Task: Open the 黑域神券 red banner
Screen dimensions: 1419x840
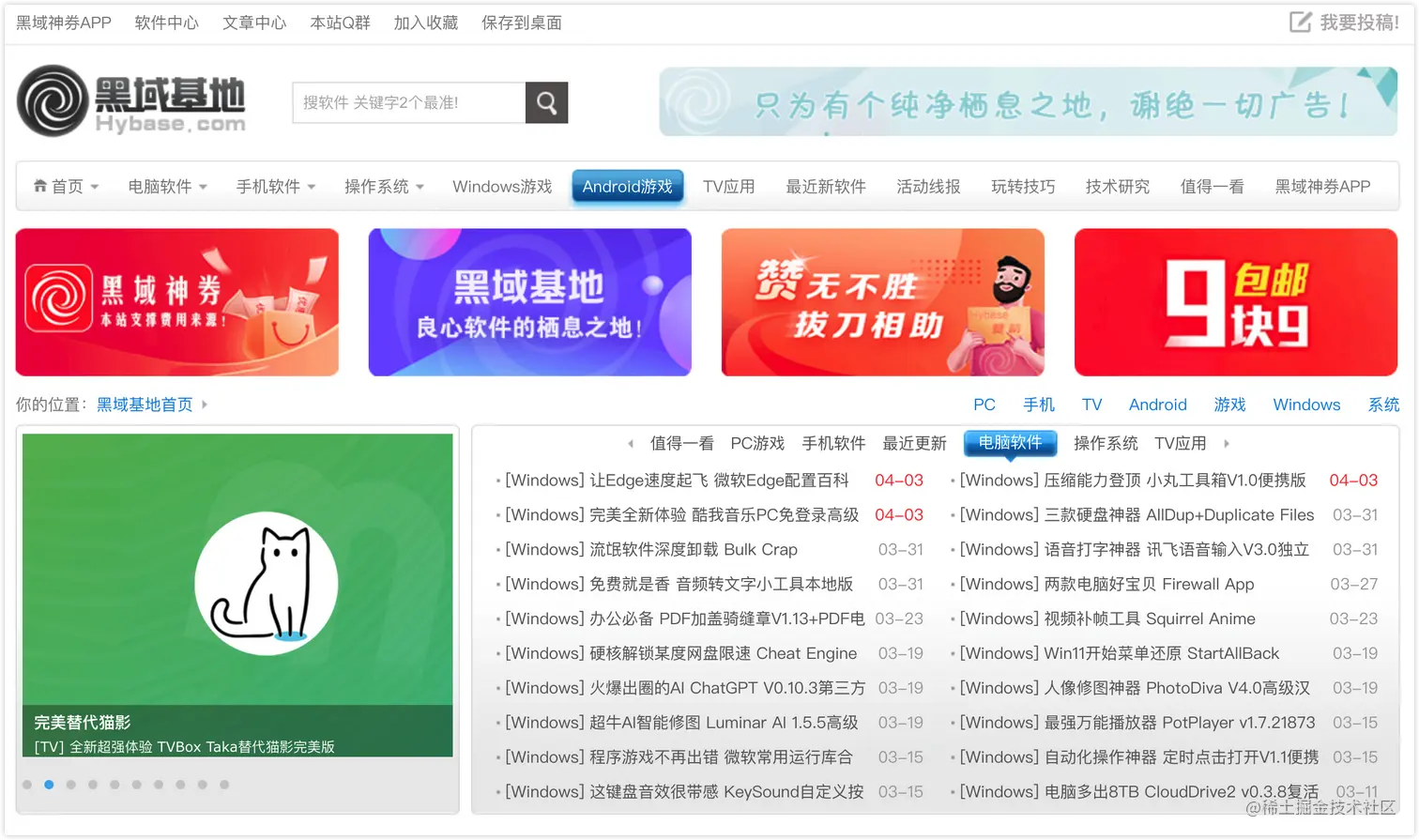Action: tap(177, 302)
